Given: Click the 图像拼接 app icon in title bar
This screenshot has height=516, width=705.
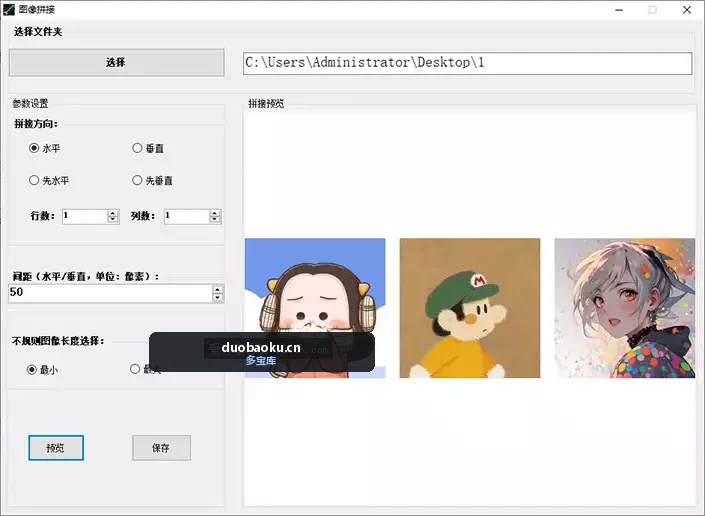Looking at the screenshot, I should [x=9, y=9].
